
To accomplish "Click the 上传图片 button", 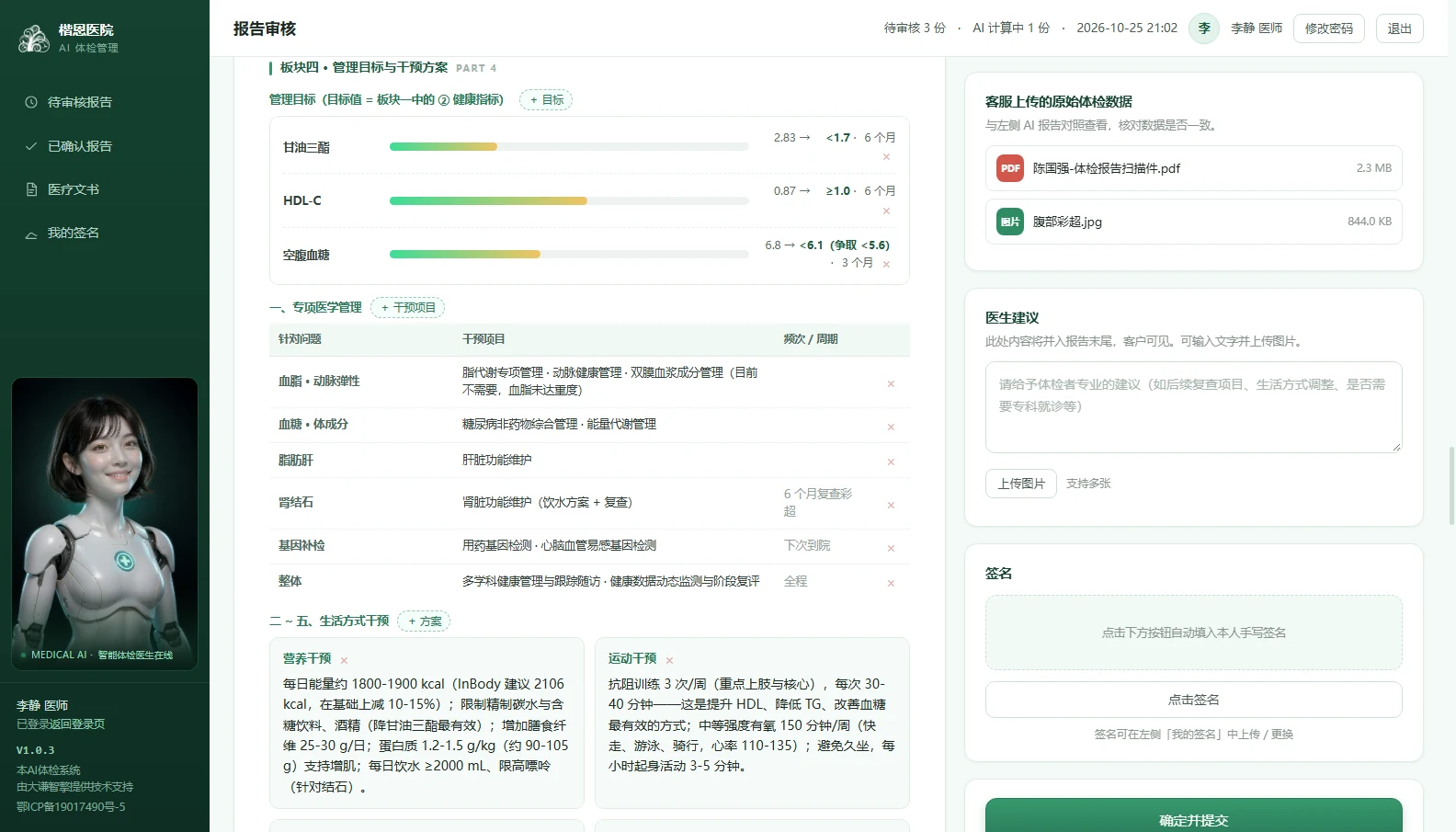I will 1021,484.
